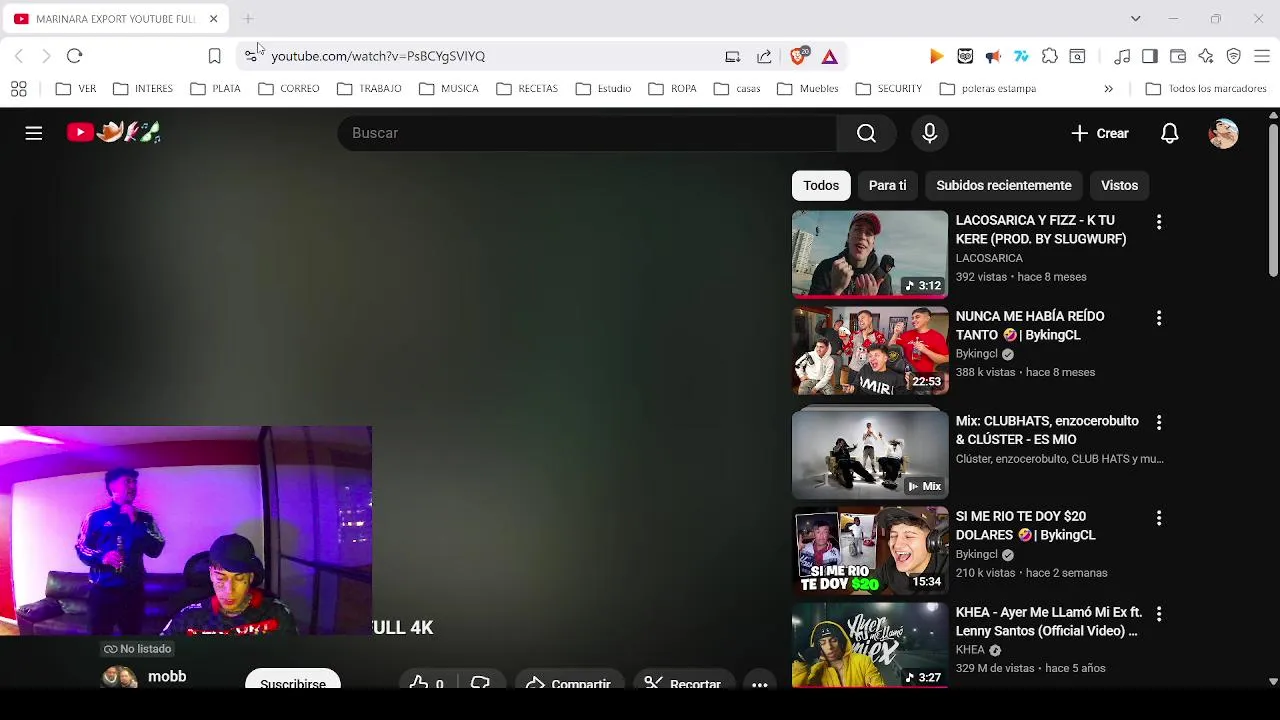
Task: Bookmark this page in the address bar
Action: 214,56
